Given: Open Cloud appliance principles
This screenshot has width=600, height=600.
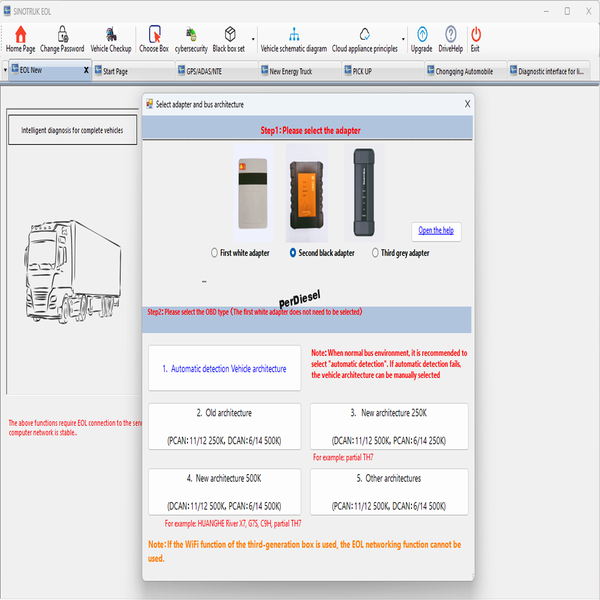Looking at the screenshot, I should coord(364,38).
